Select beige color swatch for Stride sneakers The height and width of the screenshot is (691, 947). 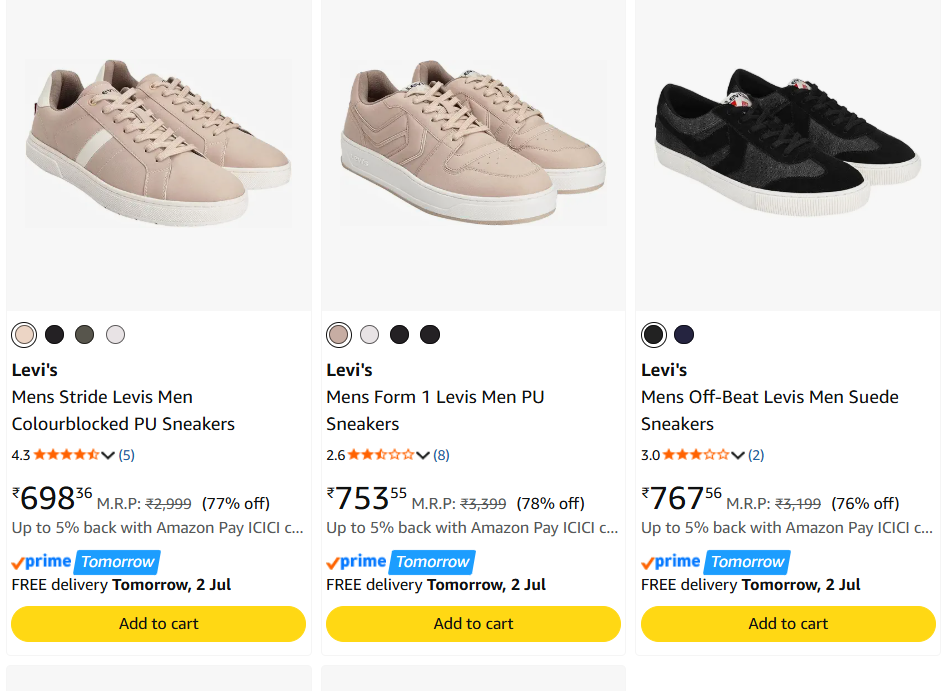[24, 335]
